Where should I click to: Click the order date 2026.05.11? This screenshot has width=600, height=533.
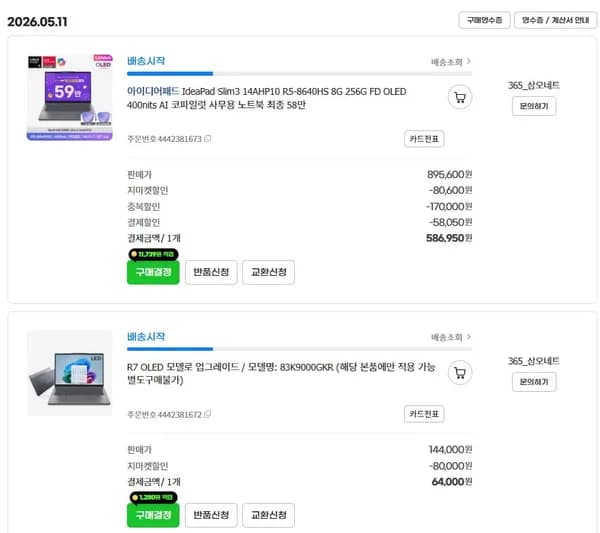(x=38, y=22)
